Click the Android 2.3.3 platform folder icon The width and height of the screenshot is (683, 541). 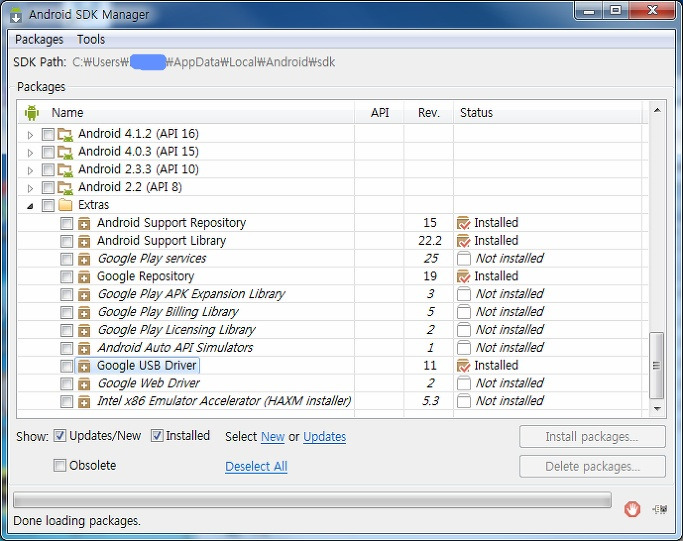tap(65, 170)
